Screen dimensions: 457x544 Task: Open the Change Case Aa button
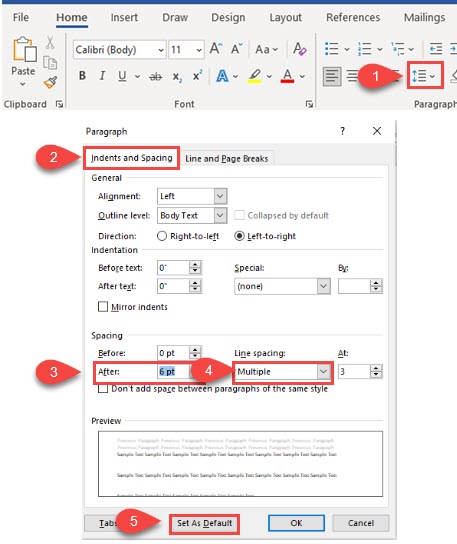pos(266,50)
